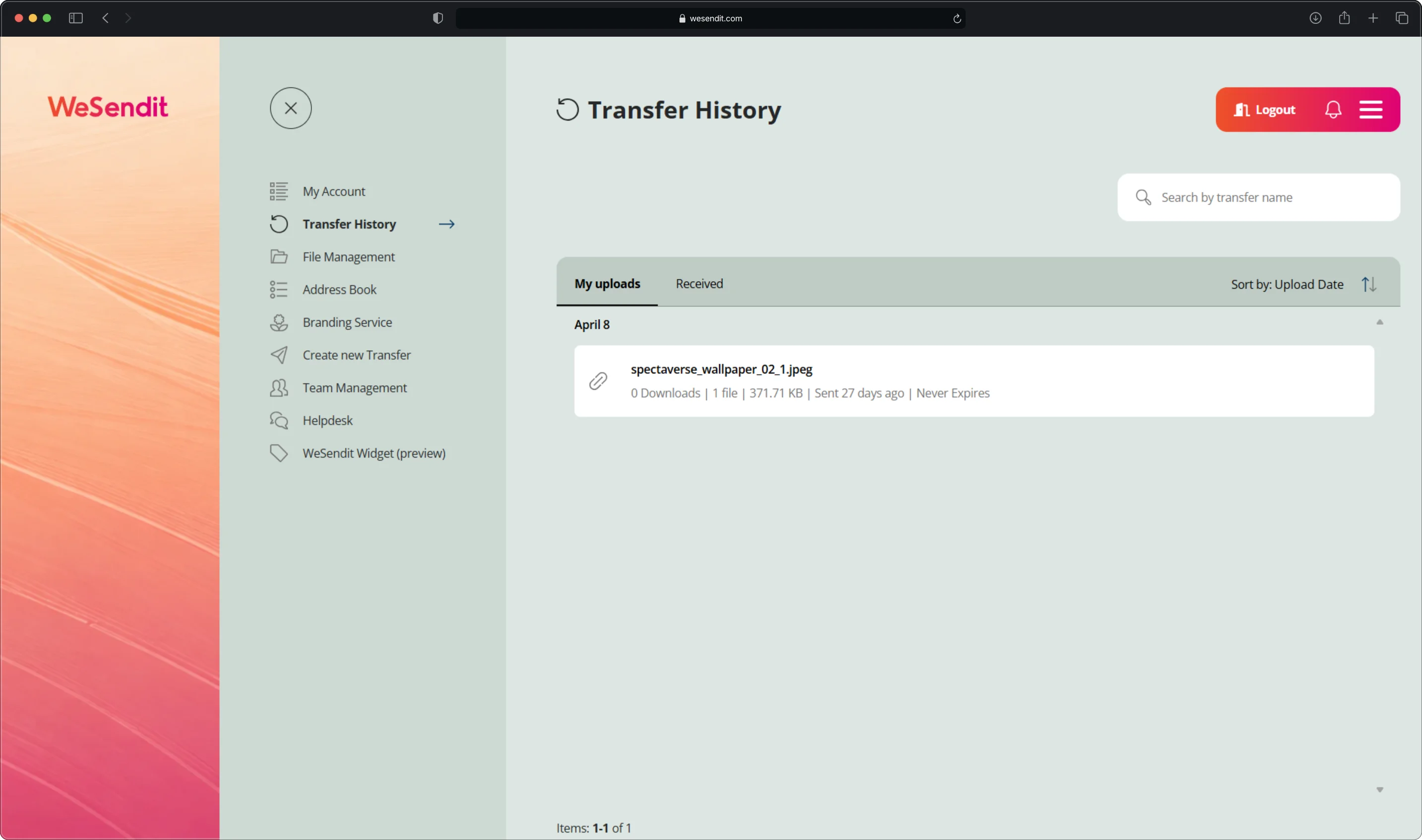
Task: Toggle sort order arrows icon
Action: click(1369, 285)
